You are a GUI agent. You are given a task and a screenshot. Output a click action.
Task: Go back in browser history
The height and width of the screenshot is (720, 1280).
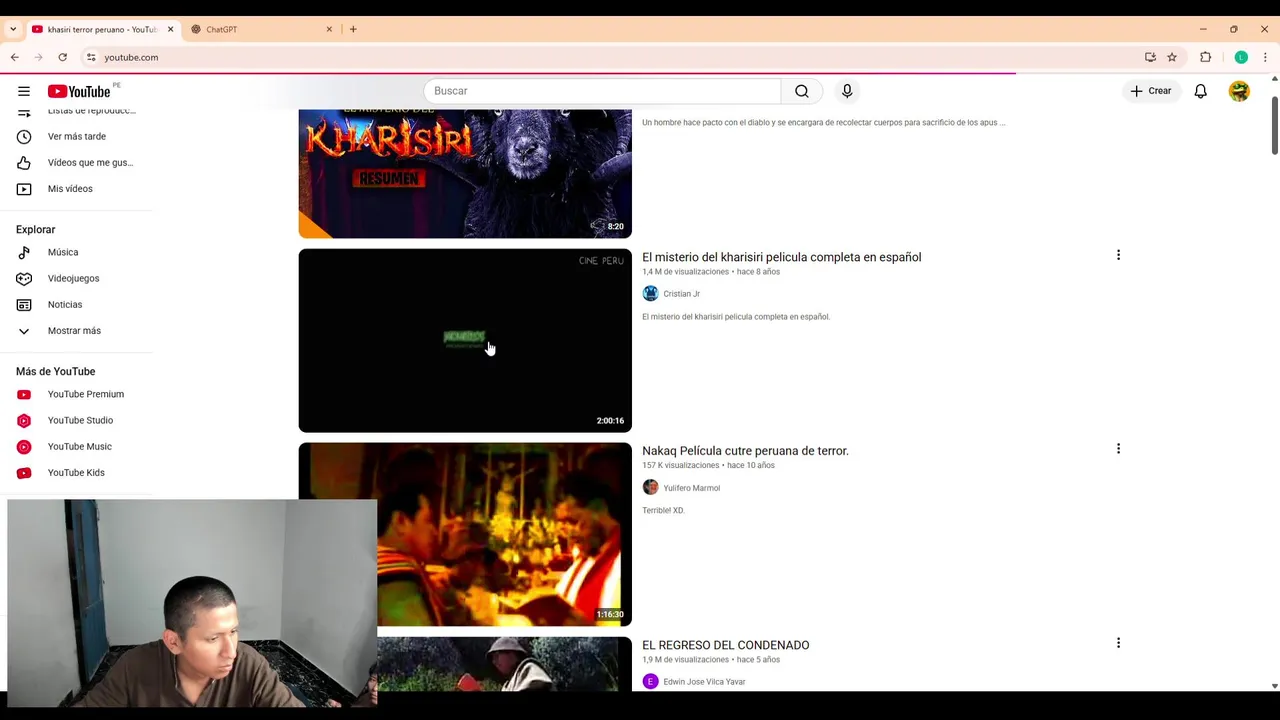[x=15, y=57]
